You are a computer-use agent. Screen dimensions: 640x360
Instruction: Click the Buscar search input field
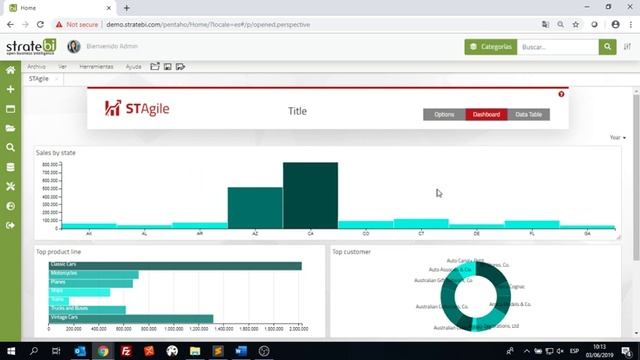[x=558, y=47]
